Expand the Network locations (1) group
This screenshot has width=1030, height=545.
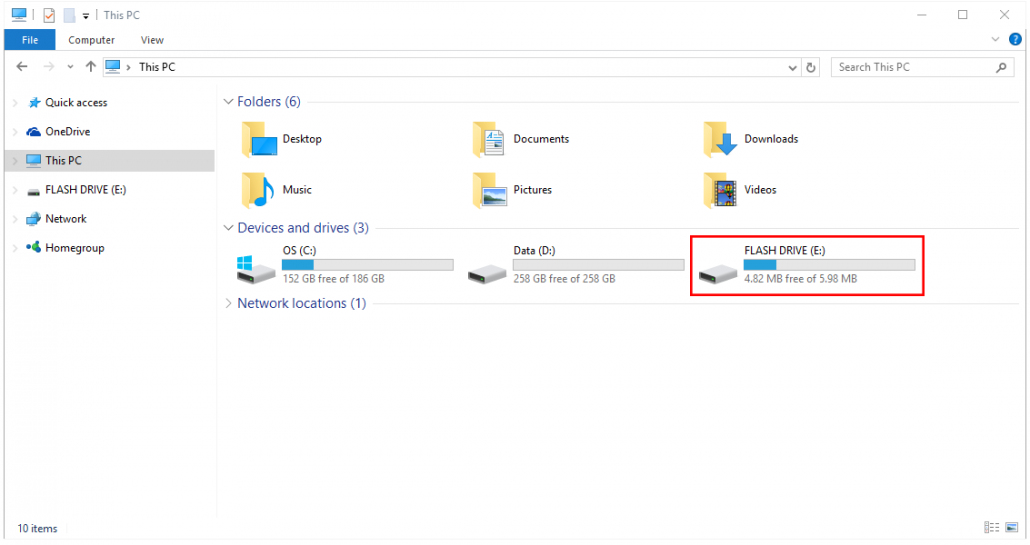[229, 304]
